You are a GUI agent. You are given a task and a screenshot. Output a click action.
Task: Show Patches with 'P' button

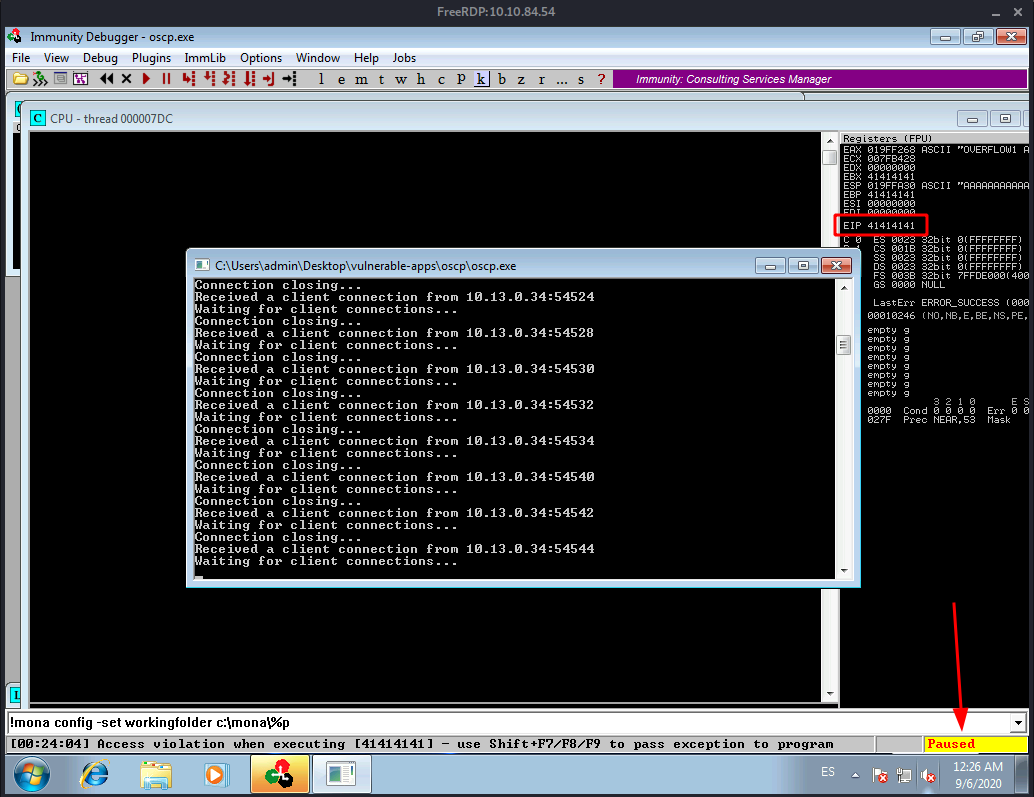click(x=461, y=79)
